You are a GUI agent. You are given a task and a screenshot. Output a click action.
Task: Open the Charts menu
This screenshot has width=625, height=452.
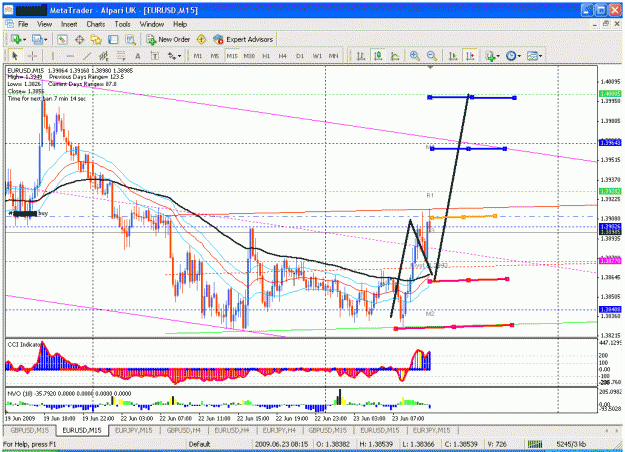(x=96, y=24)
